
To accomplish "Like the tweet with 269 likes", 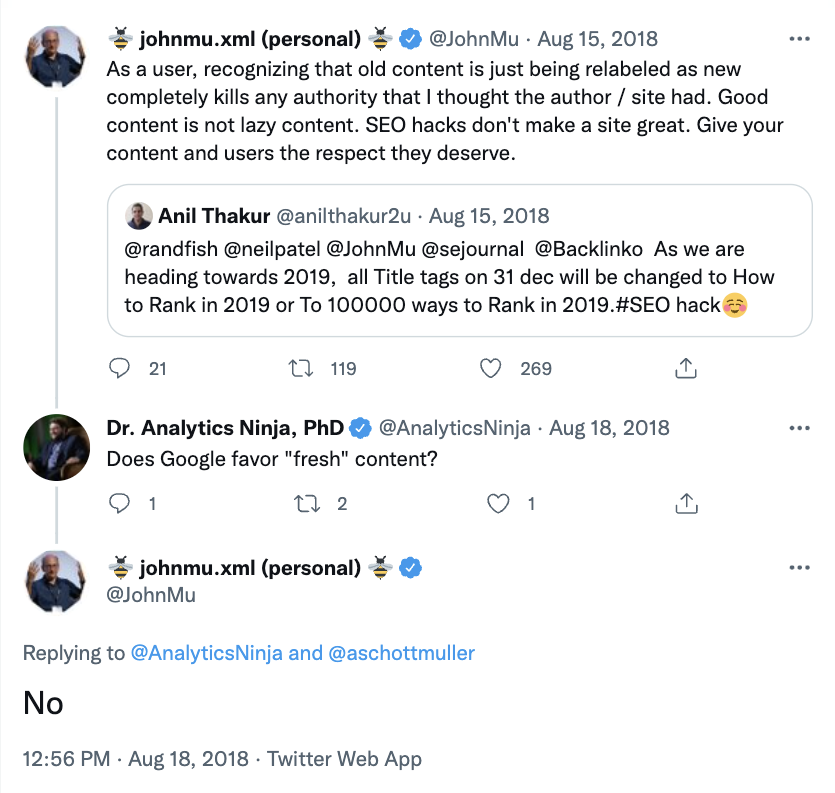I will tap(491, 369).
